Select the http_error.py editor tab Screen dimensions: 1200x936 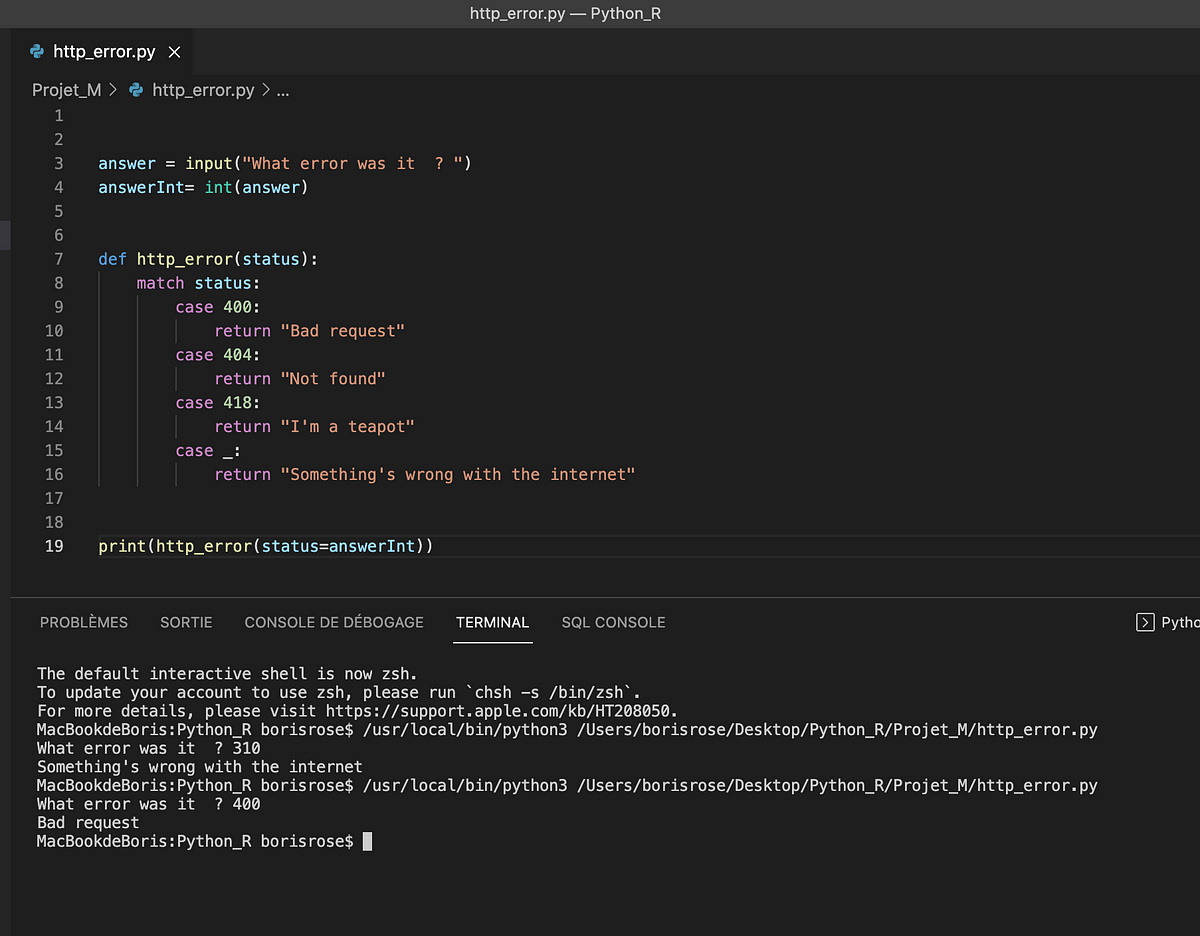(104, 52)
